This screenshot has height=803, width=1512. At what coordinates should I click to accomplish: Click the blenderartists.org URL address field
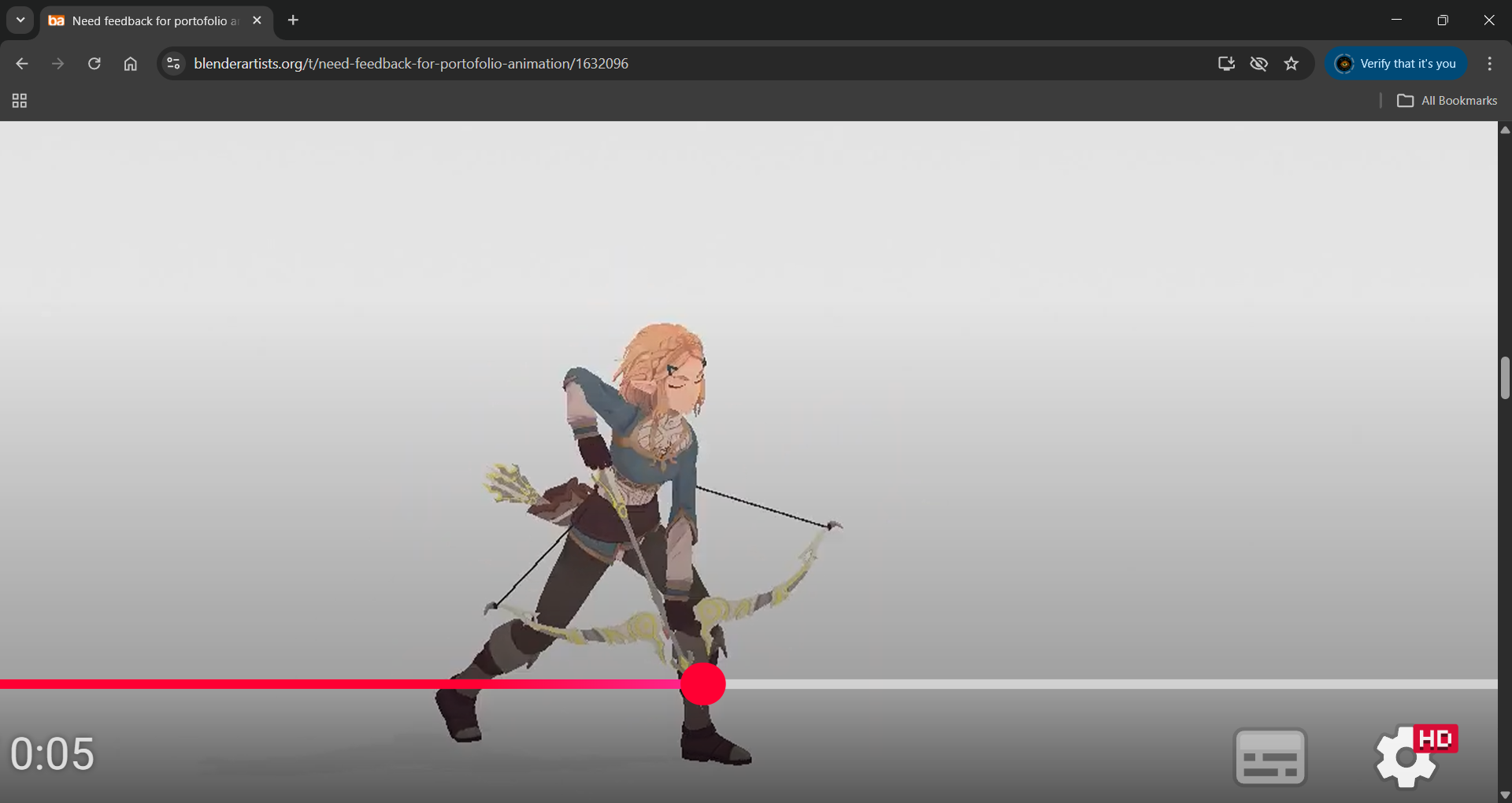(x=411, y=64)
